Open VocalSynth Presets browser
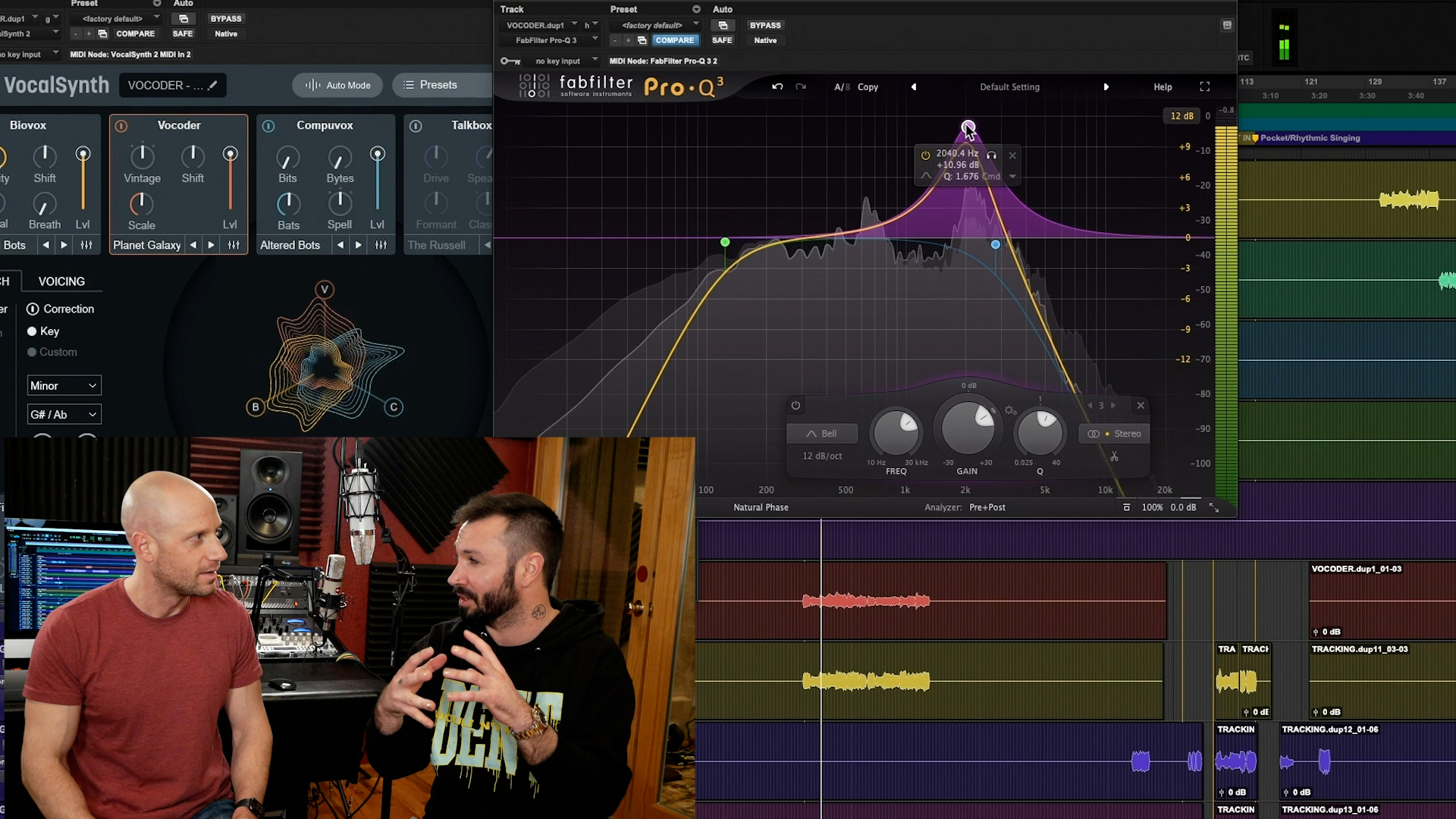This screenshot has width=1456, height=819. click(x=441, y=85)
